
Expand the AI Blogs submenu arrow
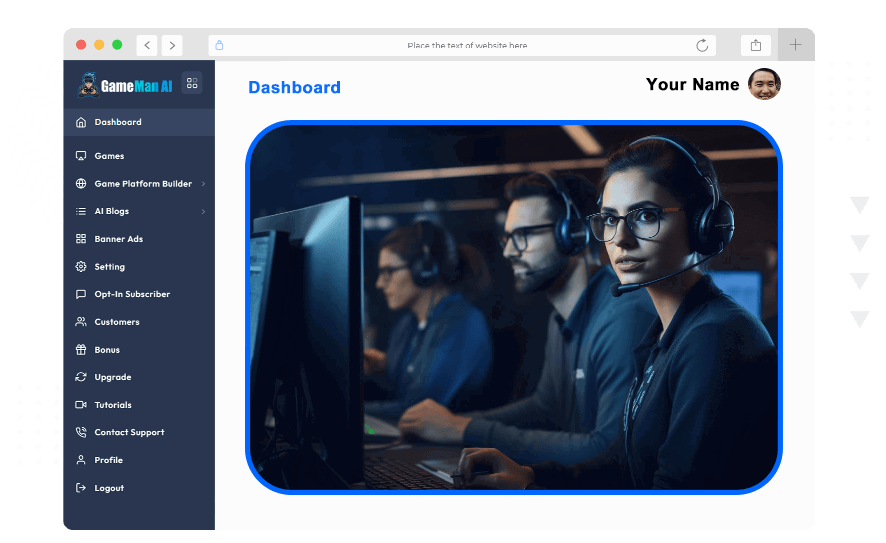pos(203,212)
